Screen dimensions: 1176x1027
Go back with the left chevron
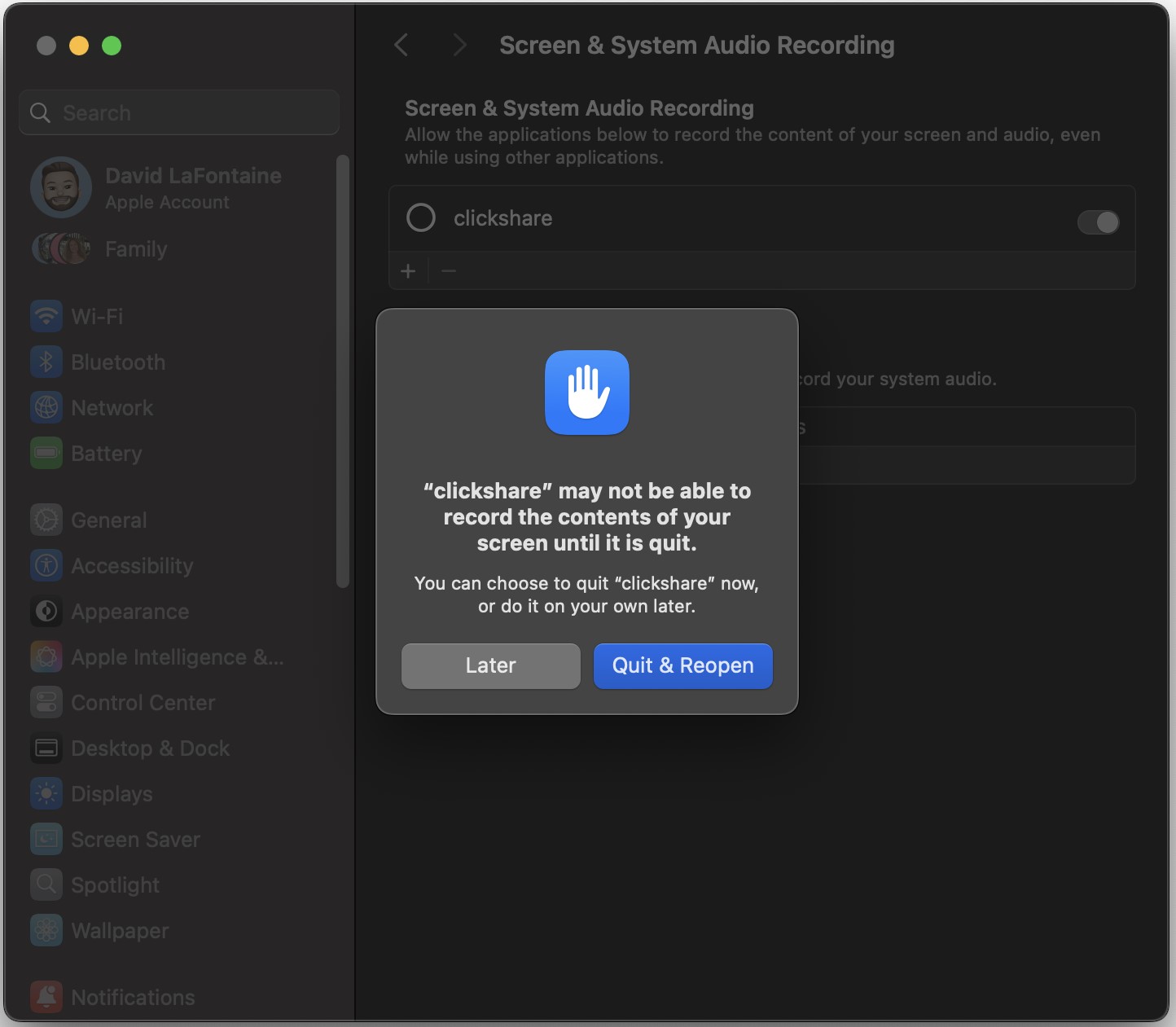coord(401,45)
